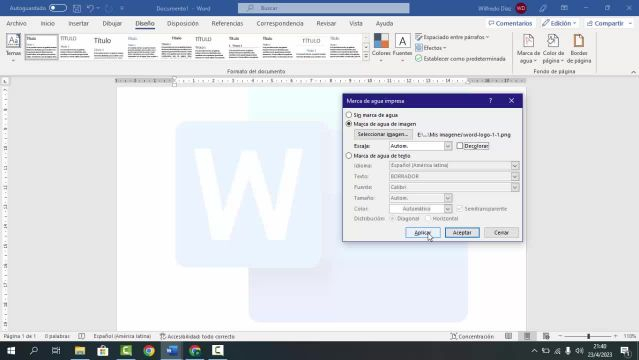This screenshot has width=639, height=360.
Task: Collapse the ribbon chevron
Action: click(x=633, y=72)
